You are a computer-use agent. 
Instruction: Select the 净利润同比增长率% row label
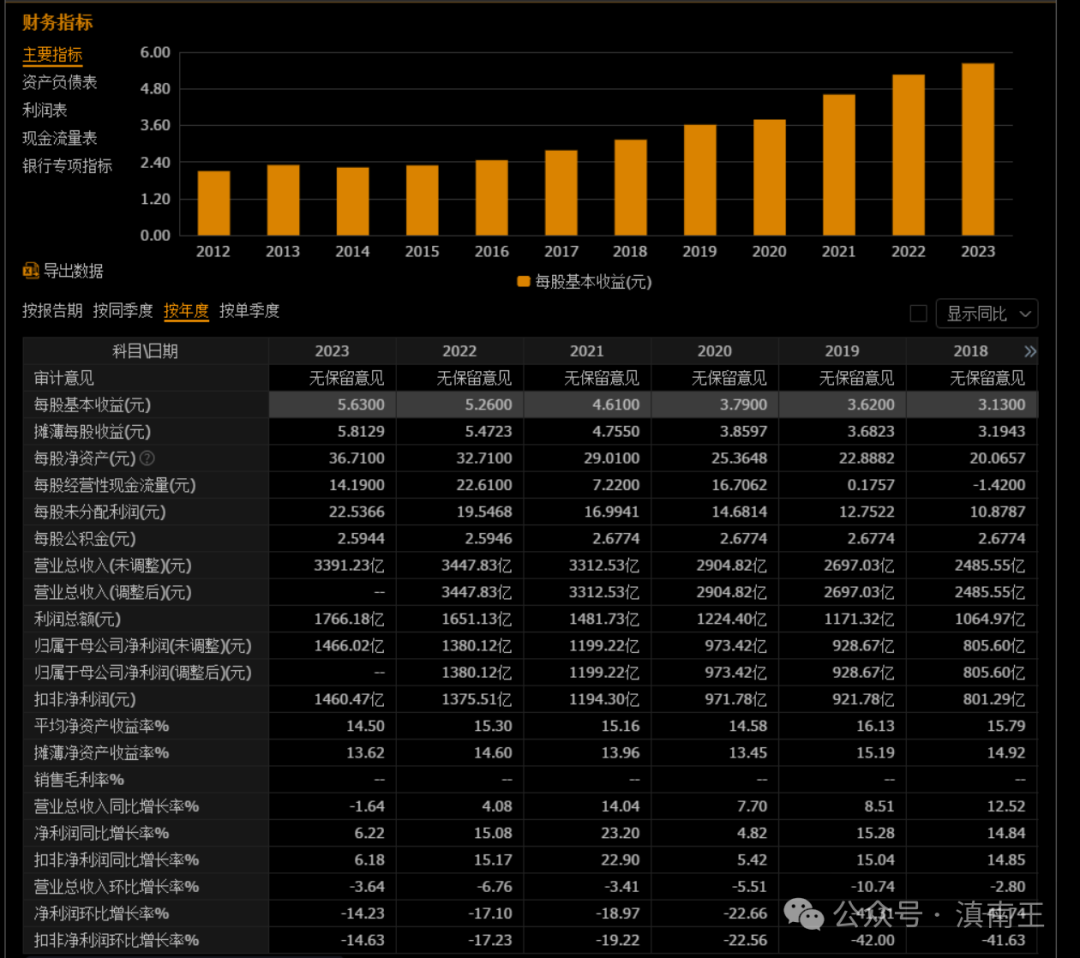pos(101,833)
